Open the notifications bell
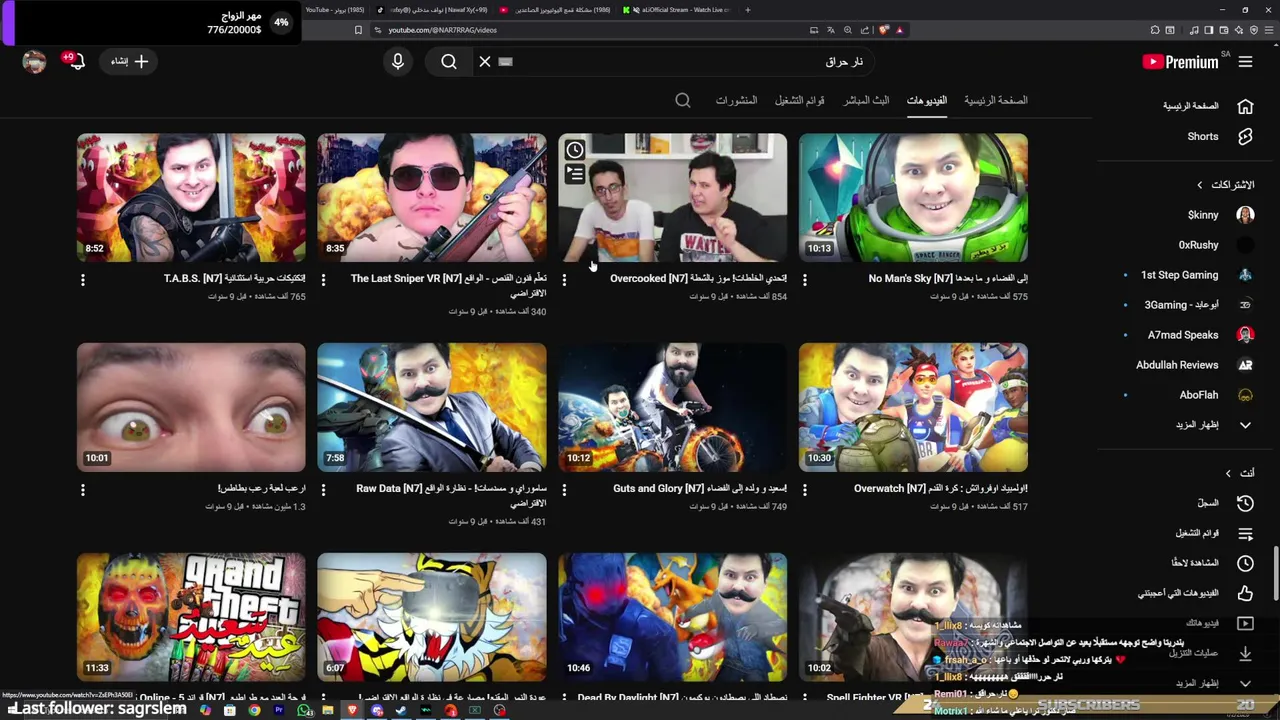 [x=76, y=62]
